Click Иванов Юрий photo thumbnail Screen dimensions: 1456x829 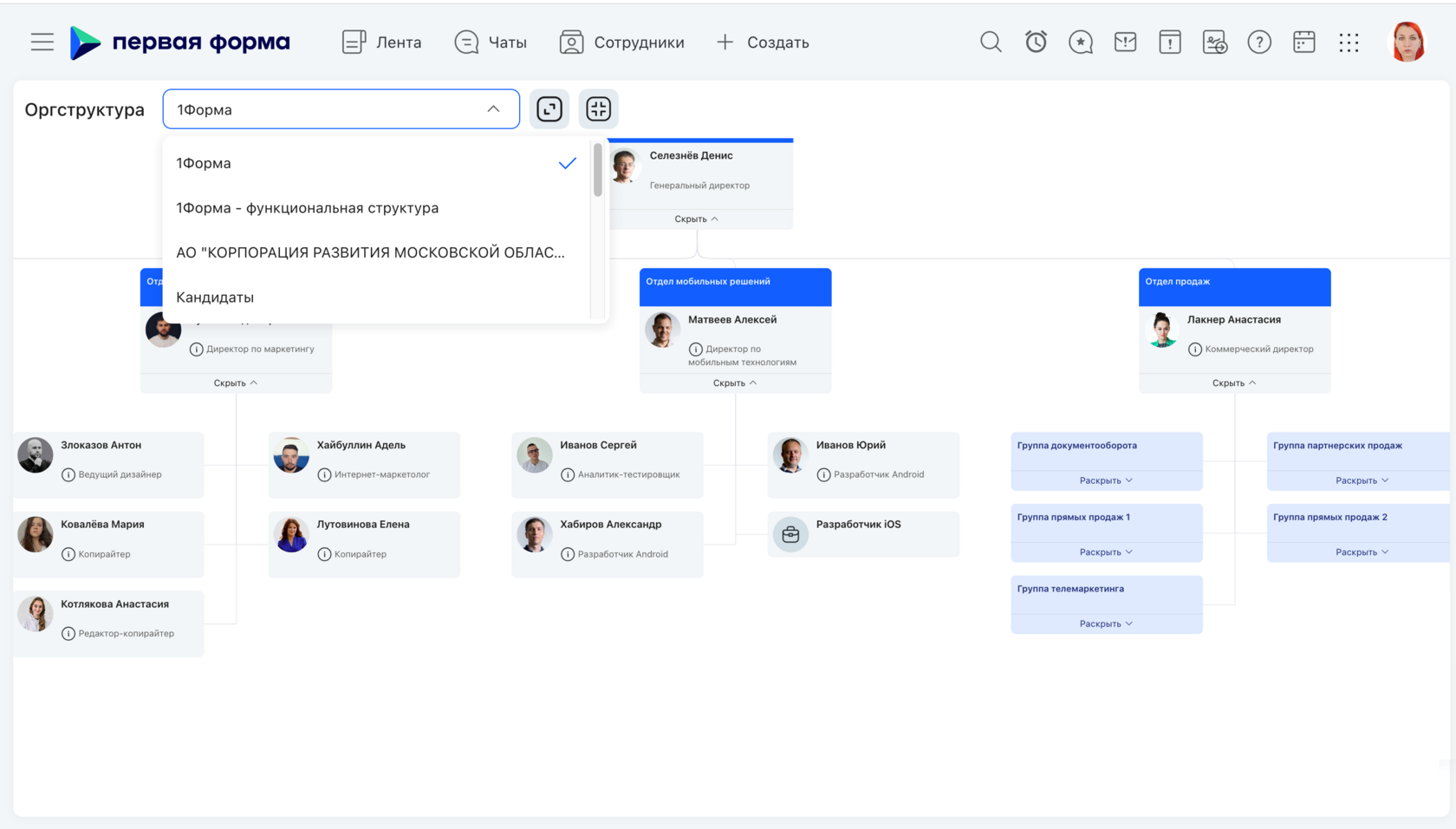click(790, 455)
